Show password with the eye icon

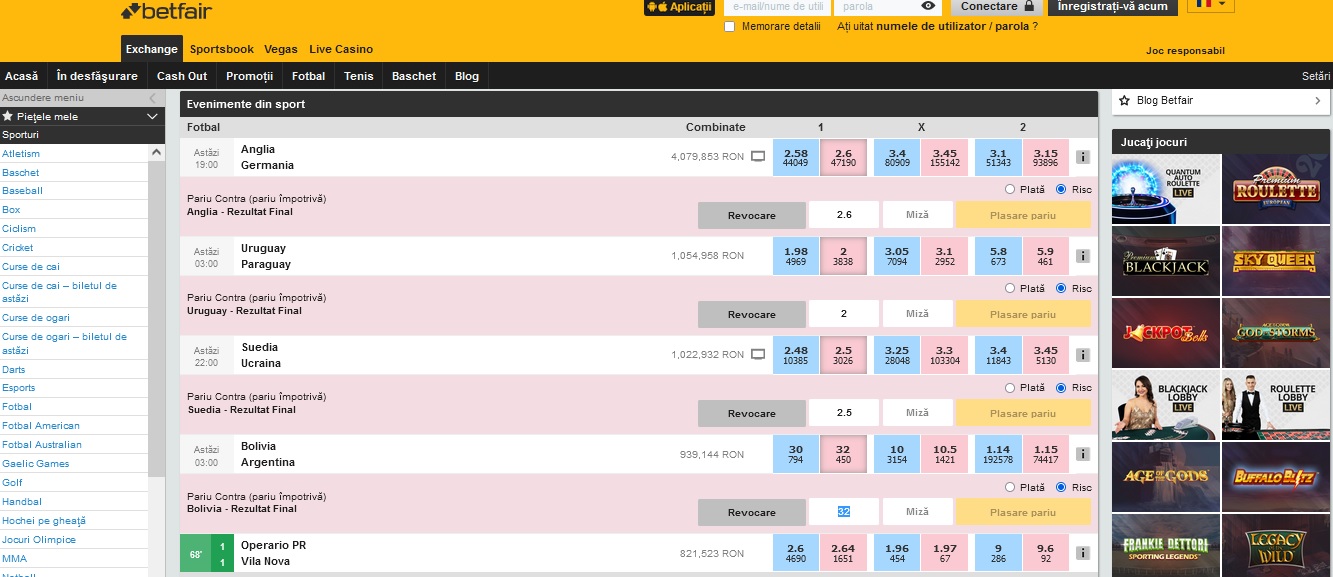click(928, 6)
